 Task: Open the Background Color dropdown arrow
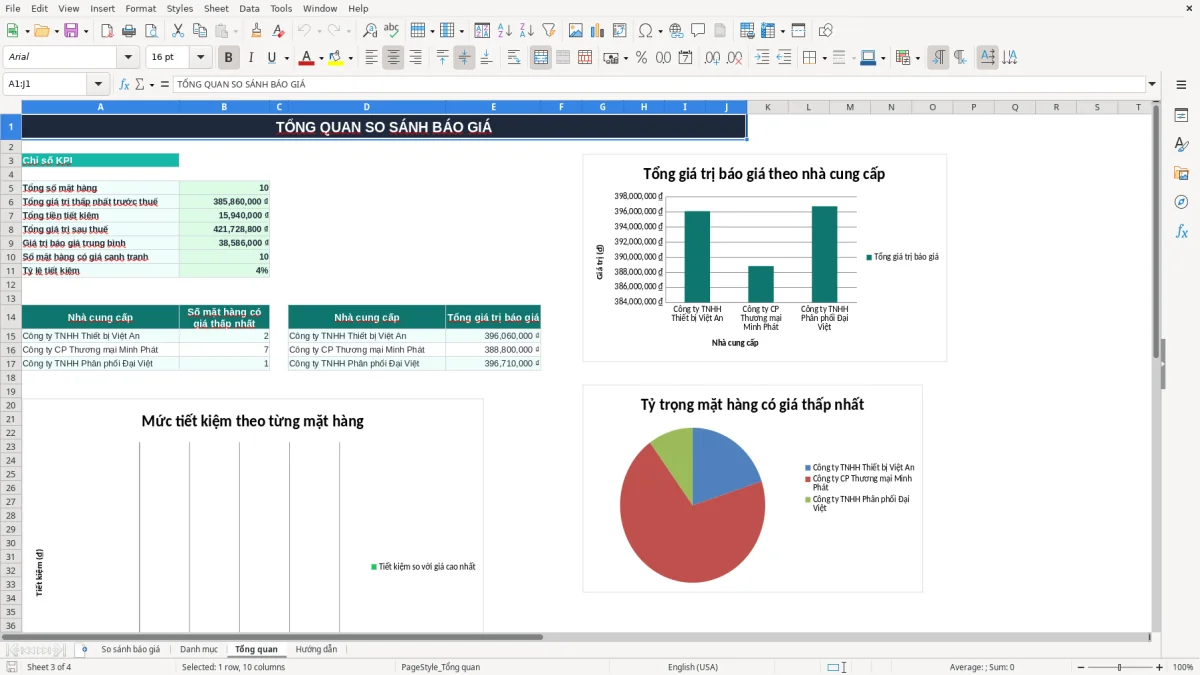350,58
